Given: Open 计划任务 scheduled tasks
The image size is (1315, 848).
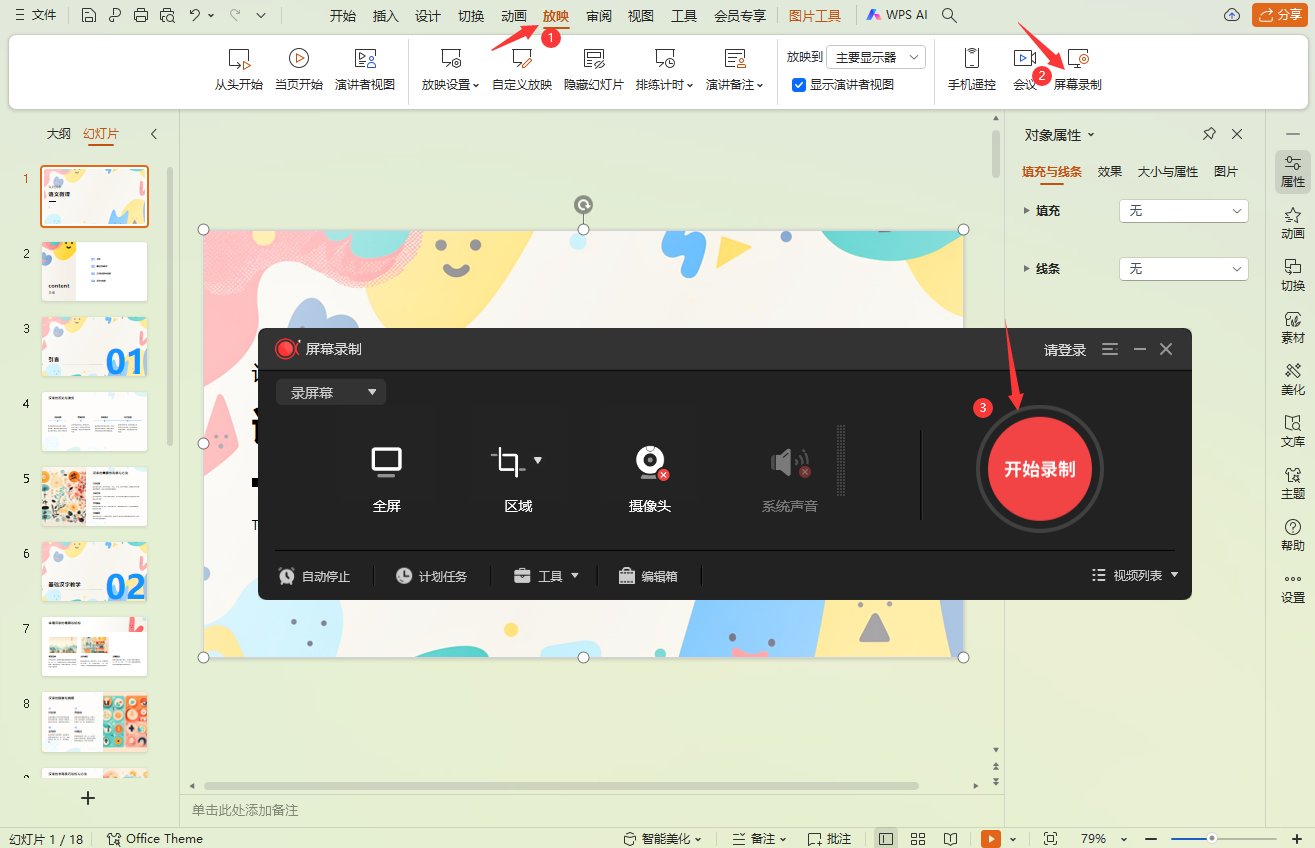Looking at the screenshot, I should click(x=431, y=576).
